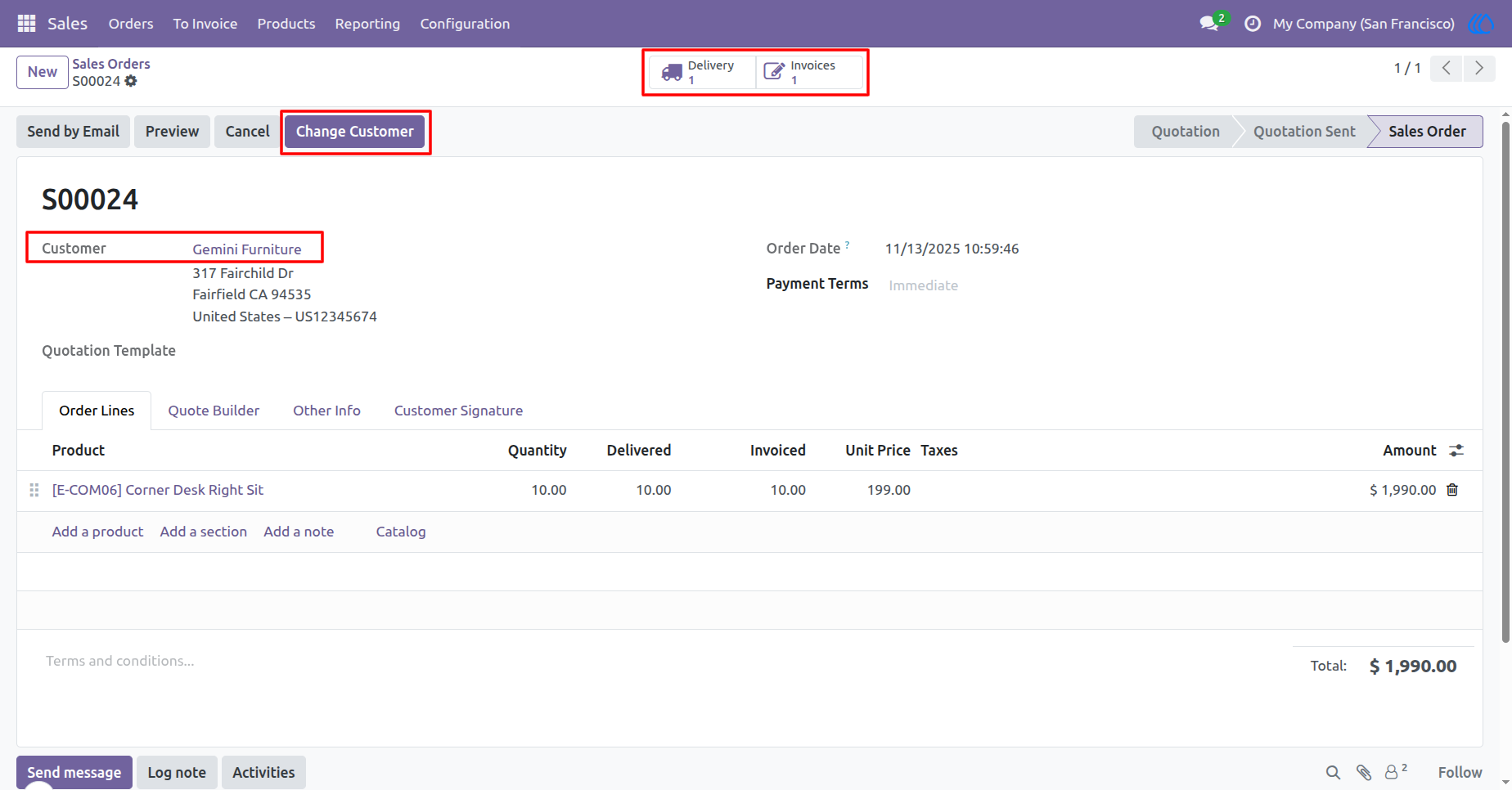Grab the drag handle of the order line
Viewport: 1512px width, 790px height.
point(34,490)
